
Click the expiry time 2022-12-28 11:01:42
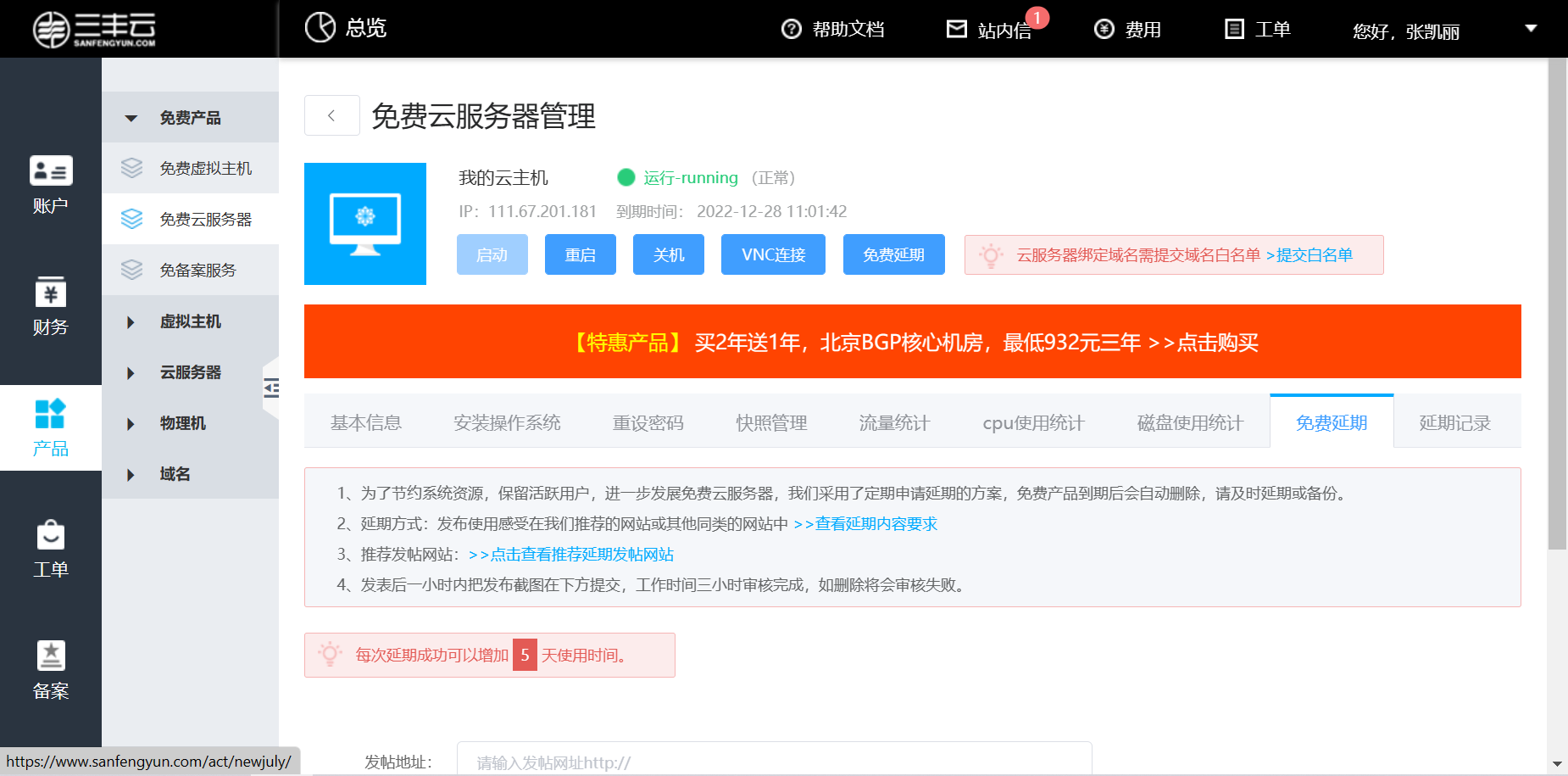(x=772, y=211)
